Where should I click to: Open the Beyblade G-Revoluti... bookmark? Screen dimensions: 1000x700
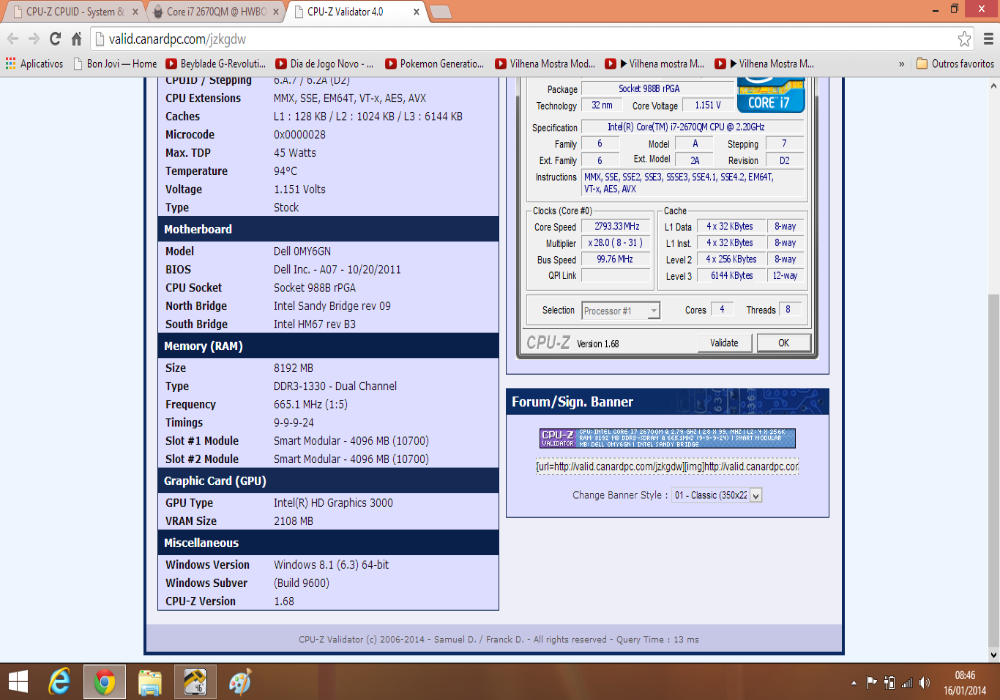pyautogui.click(x=216, y=64)
